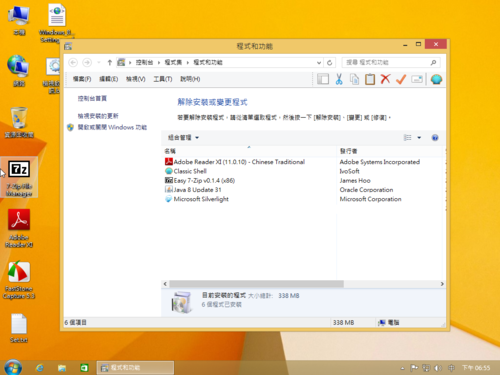This screenshot has width=500, height=375.
Task: Click the Refresh button in address bar
Action: tap(329, 62)
